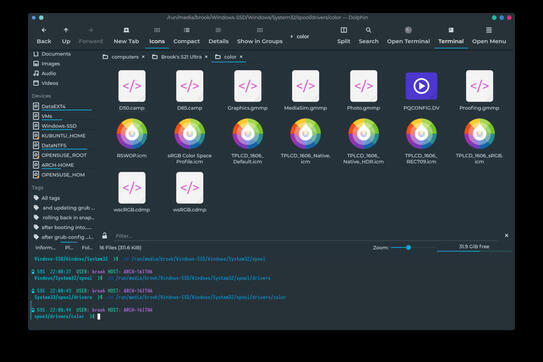The width and height of the screenshot is (543, 362).
Task: Adjust the Zoom slider handle
Action: coord(409,247)
